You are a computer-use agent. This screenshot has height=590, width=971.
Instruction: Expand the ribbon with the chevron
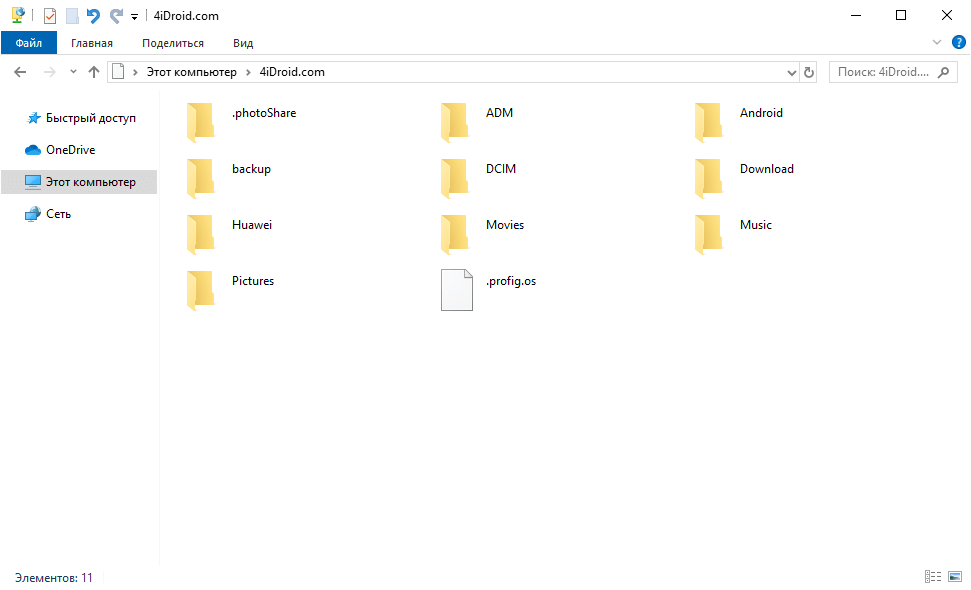(937, 43)
